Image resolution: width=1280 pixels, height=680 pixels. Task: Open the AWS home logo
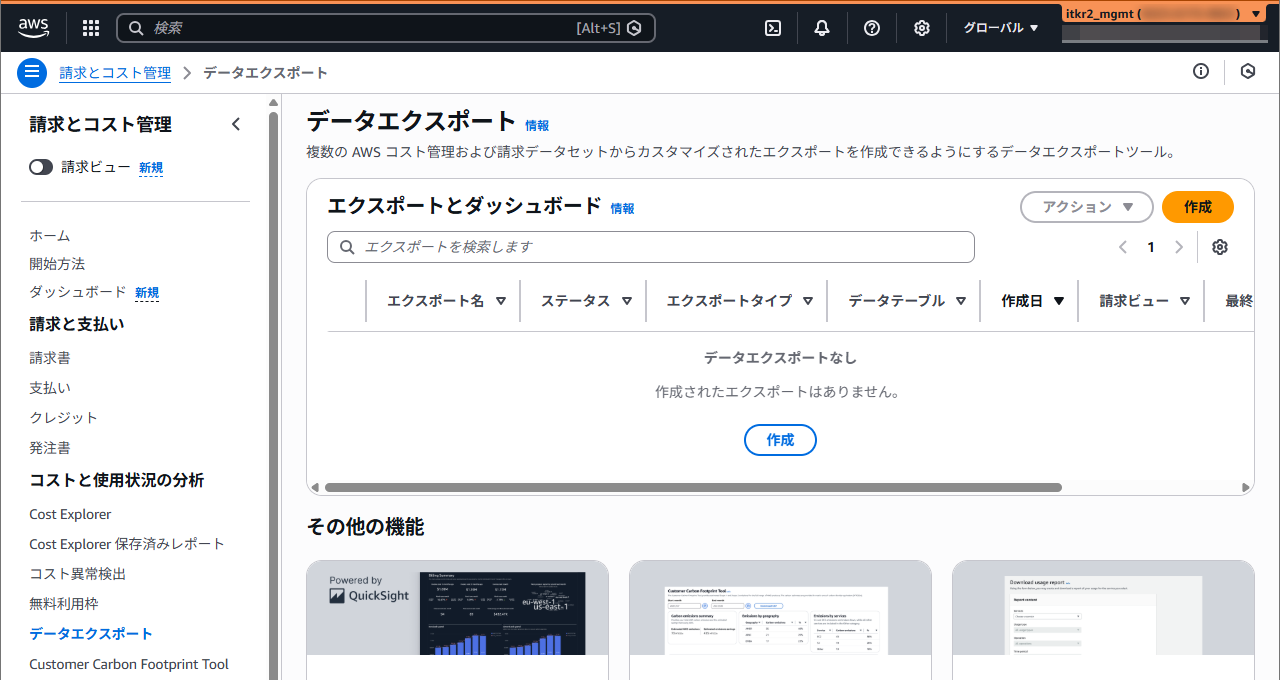[33, 28]
